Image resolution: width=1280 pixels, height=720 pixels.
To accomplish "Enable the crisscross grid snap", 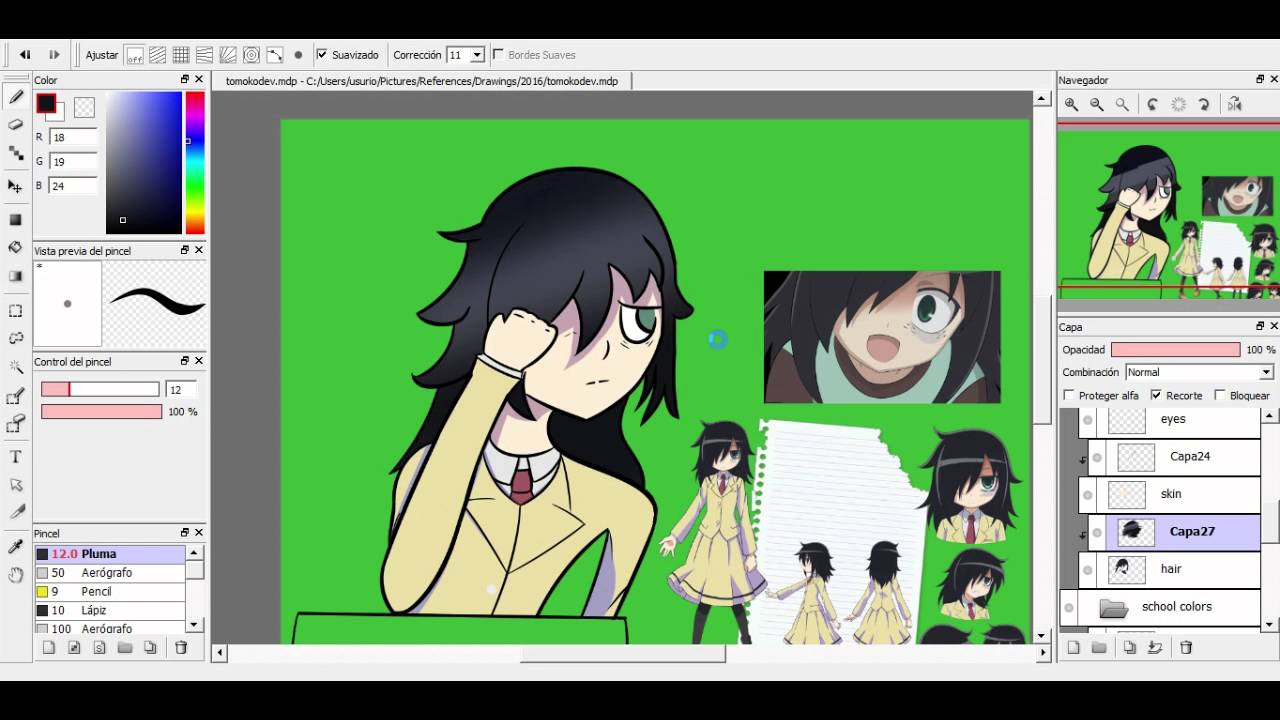I will pos(181,55).
